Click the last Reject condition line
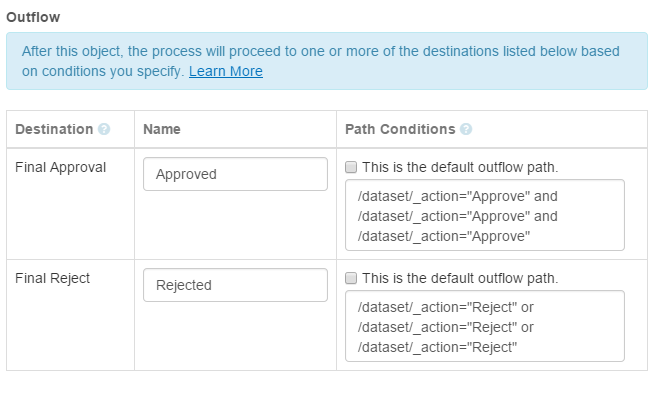 437,348
